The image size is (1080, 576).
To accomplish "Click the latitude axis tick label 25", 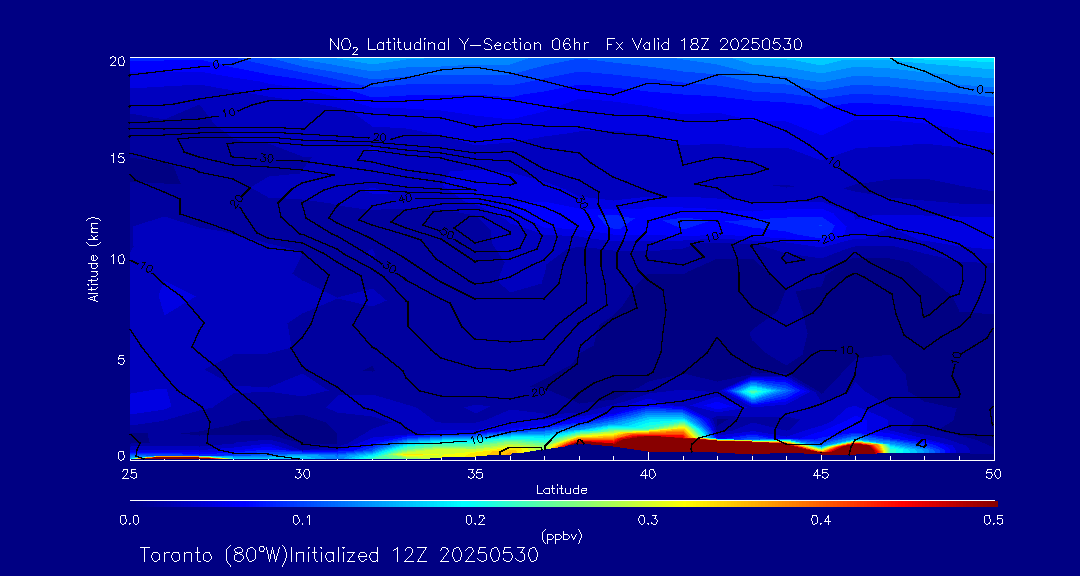I will point(129,474).
